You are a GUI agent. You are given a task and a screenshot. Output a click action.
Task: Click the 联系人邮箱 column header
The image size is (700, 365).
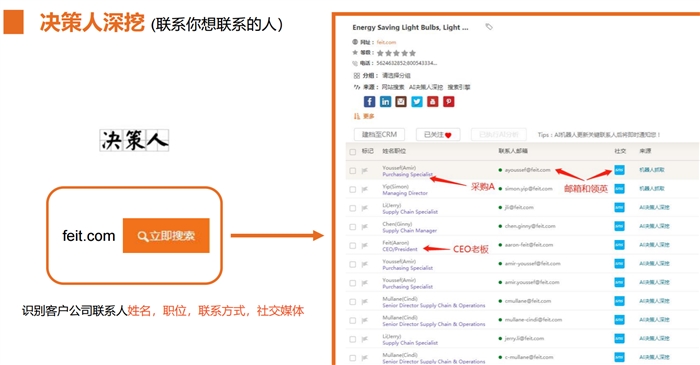pos(513,151)
